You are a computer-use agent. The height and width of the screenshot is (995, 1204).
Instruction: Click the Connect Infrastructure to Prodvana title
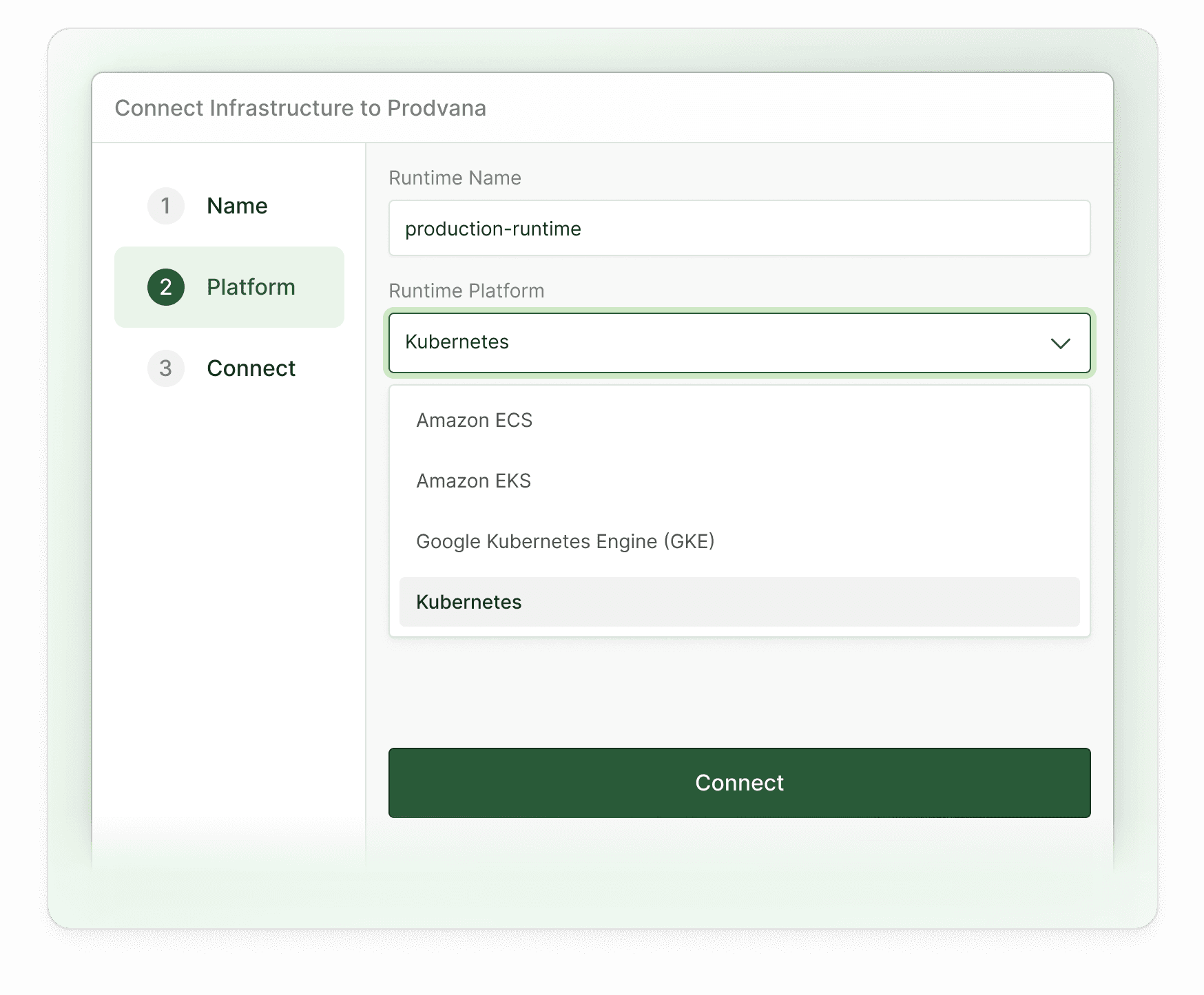click(300, 108)
